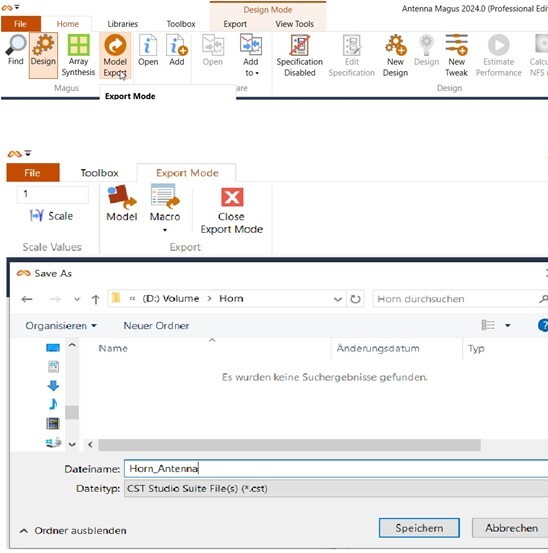Viewport: 548px width, 553px height.
Task: Open View Tools tab
Action: 294,24
